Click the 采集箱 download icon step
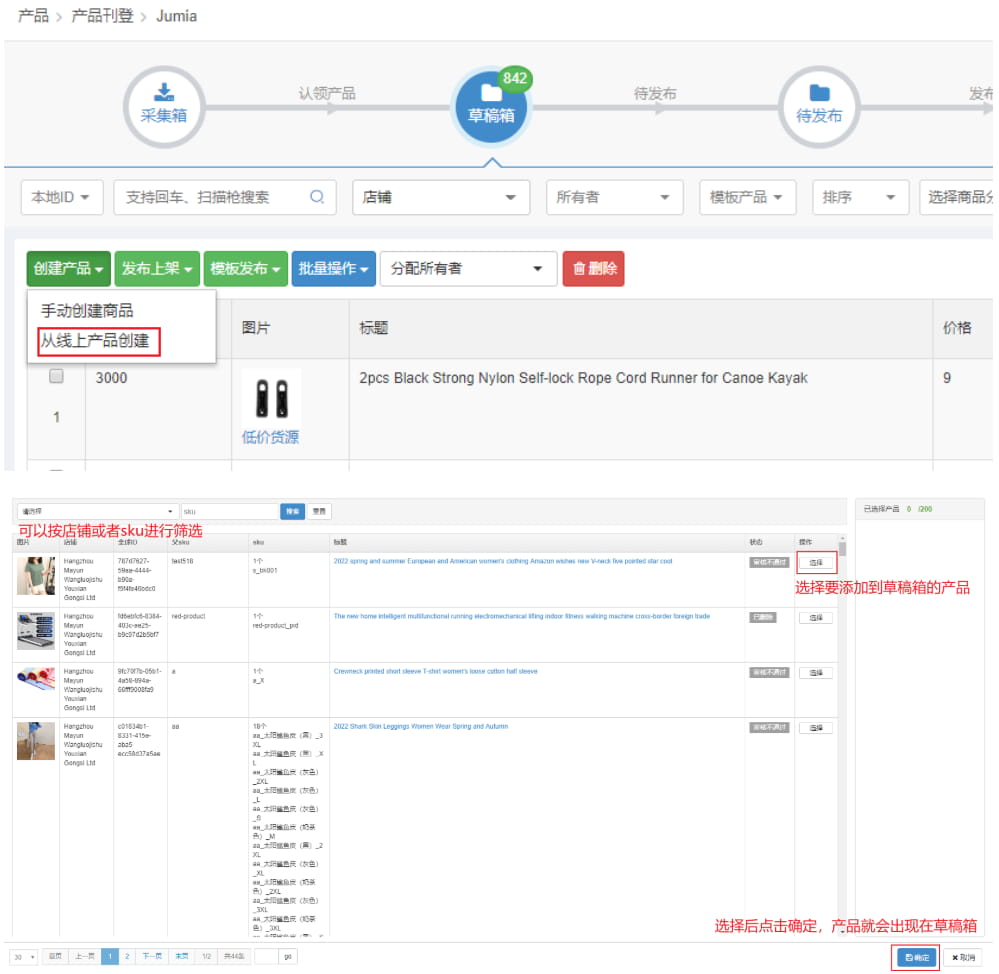Screen dimensions: 999x974 pyautogui.click(x=162, y=105)
